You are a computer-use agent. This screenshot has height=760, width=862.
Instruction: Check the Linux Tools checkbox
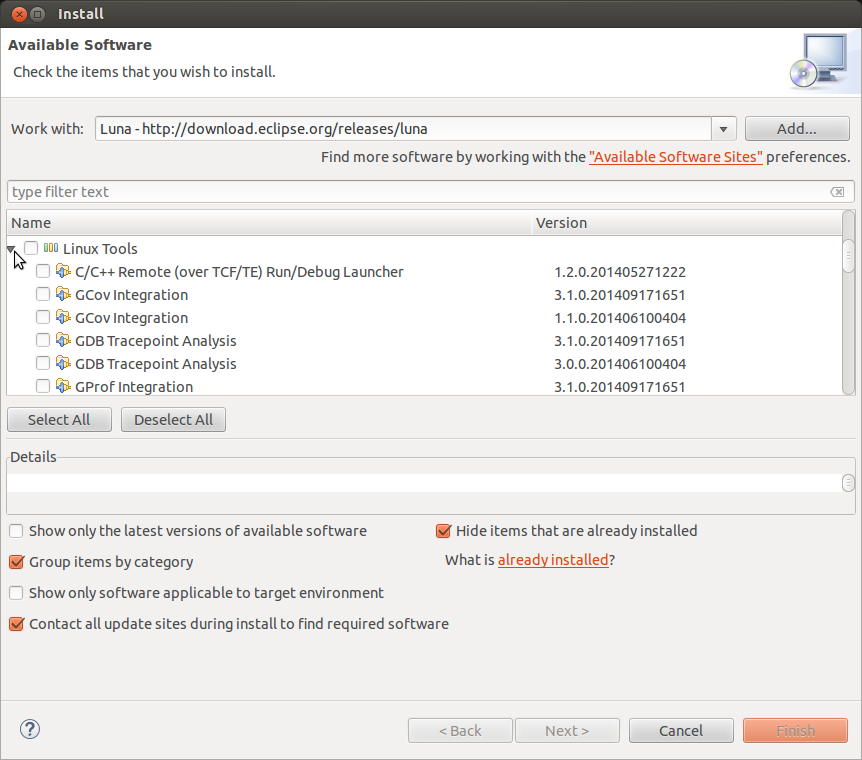coord(30,247)
